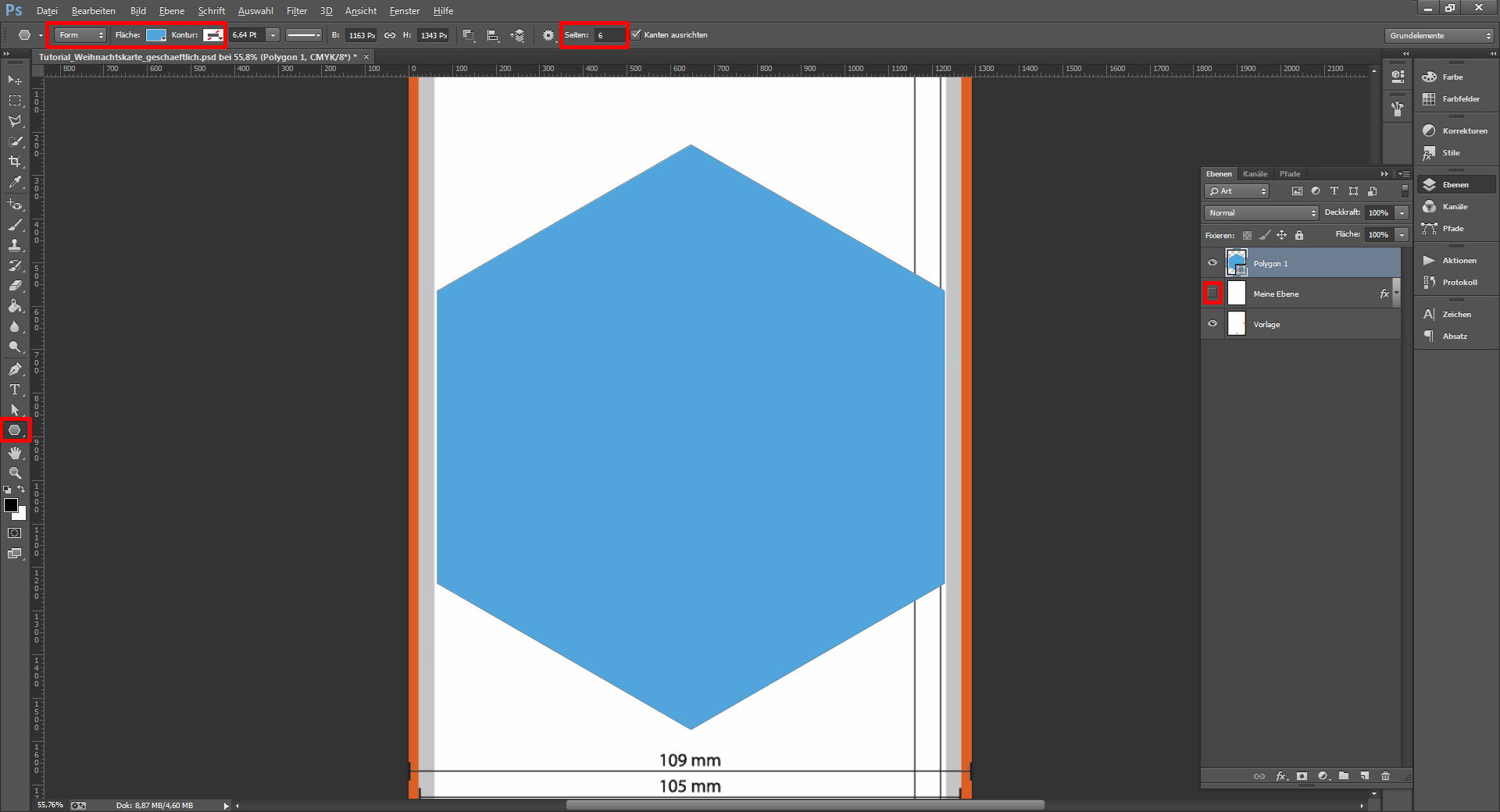This screenshot has height=812, width=1500.
Task: Select the Zoom tool
Action: coord(14,473)
